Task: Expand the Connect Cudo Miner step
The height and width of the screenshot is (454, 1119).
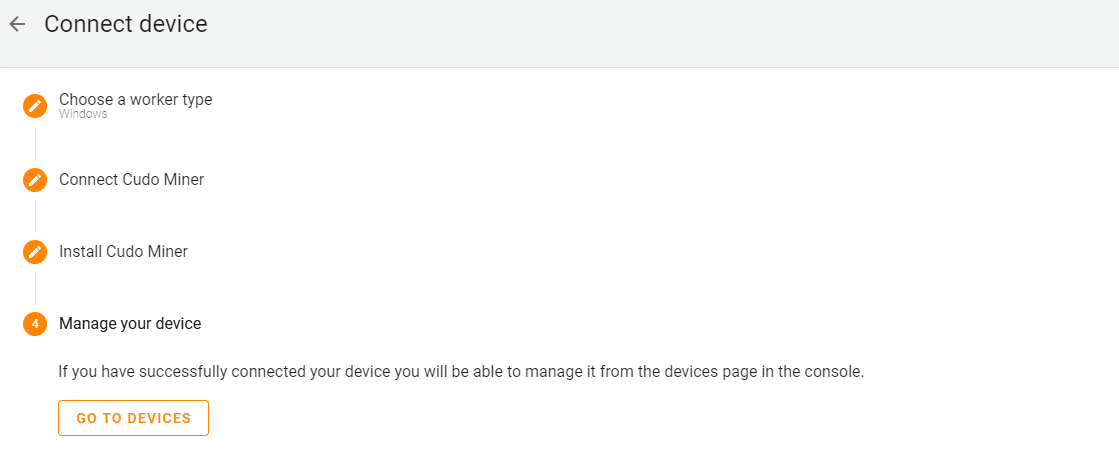Action: tap(131, 179)
